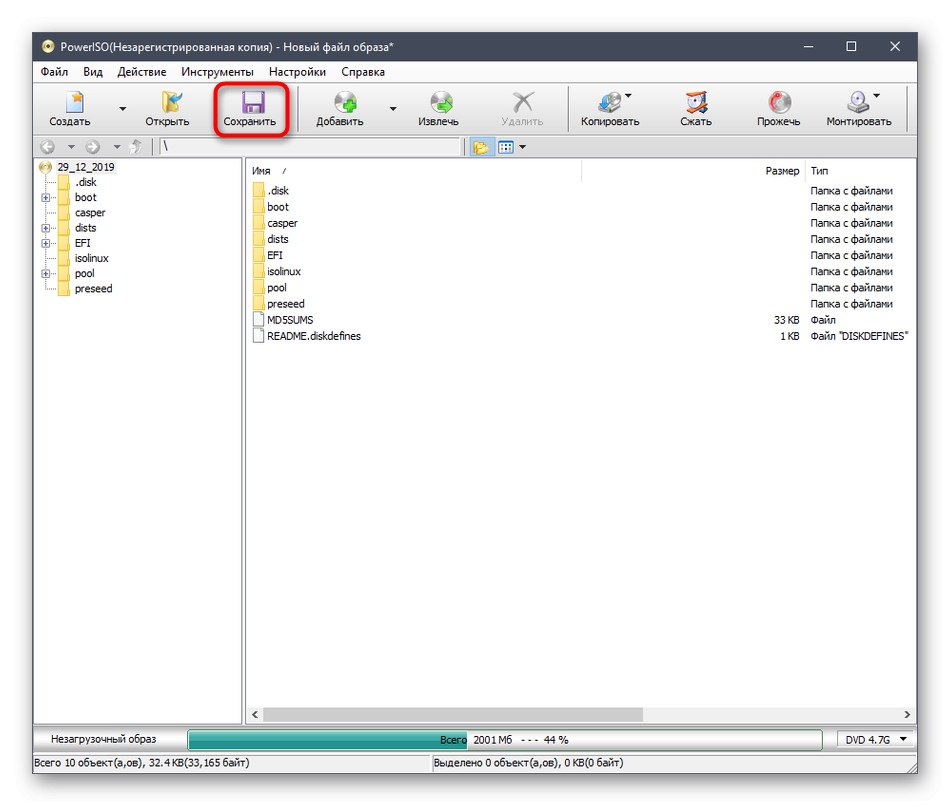Viewport: 950px width, 806px height.
Task: Click the Back navigation arrow
Action: coord(48,147)
